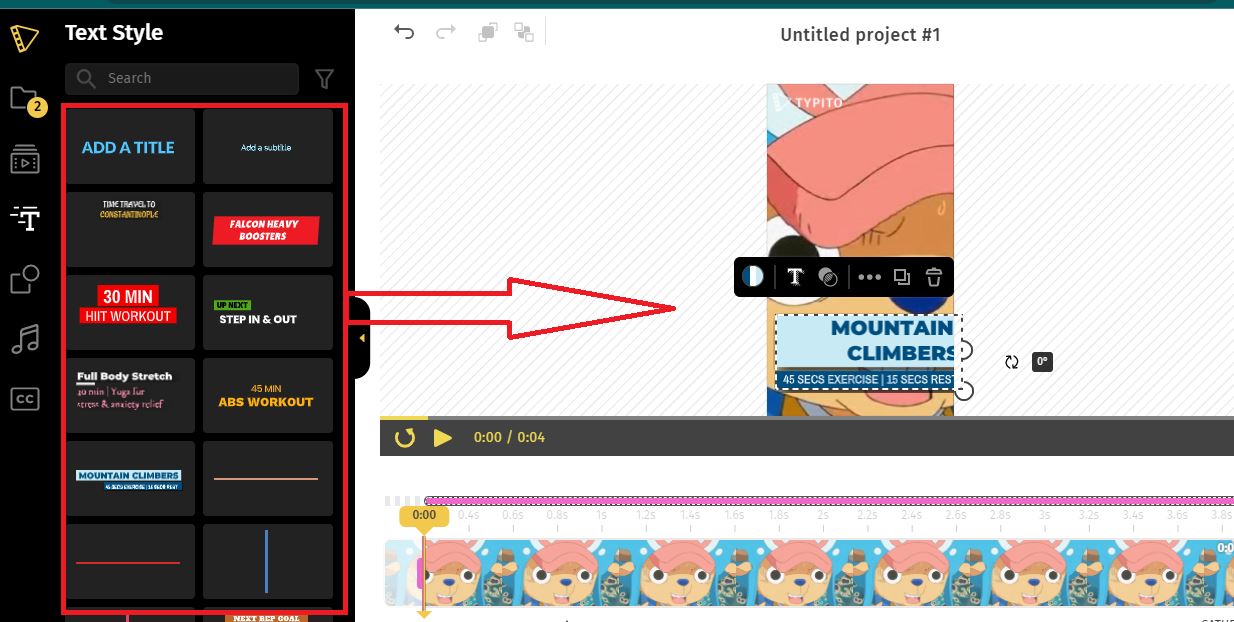The width and height of the screenshot is (1234, 622).
Task: Play the video preview
Action: pyautogui.click(x=443, y=437)
